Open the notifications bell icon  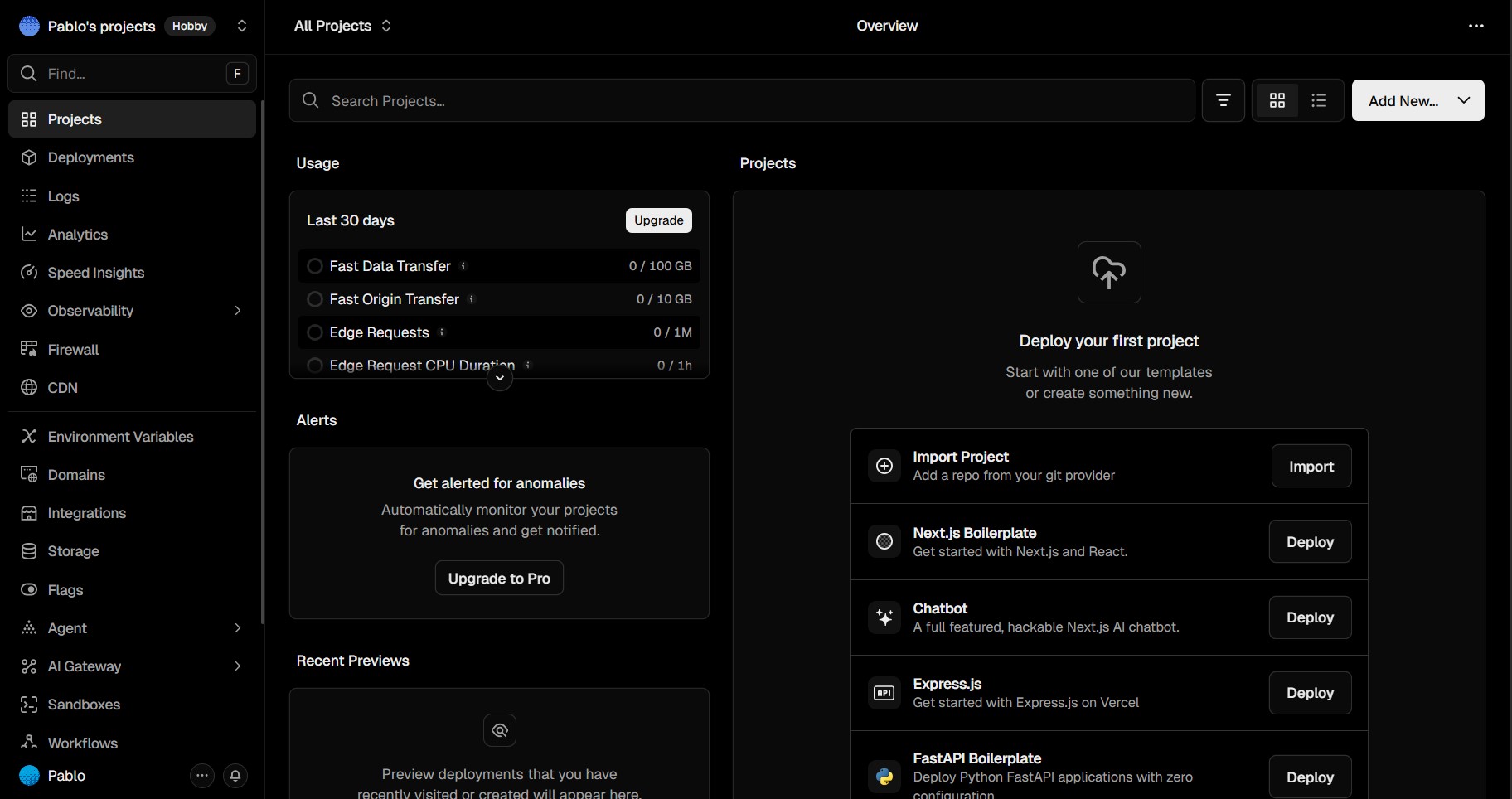235,776
